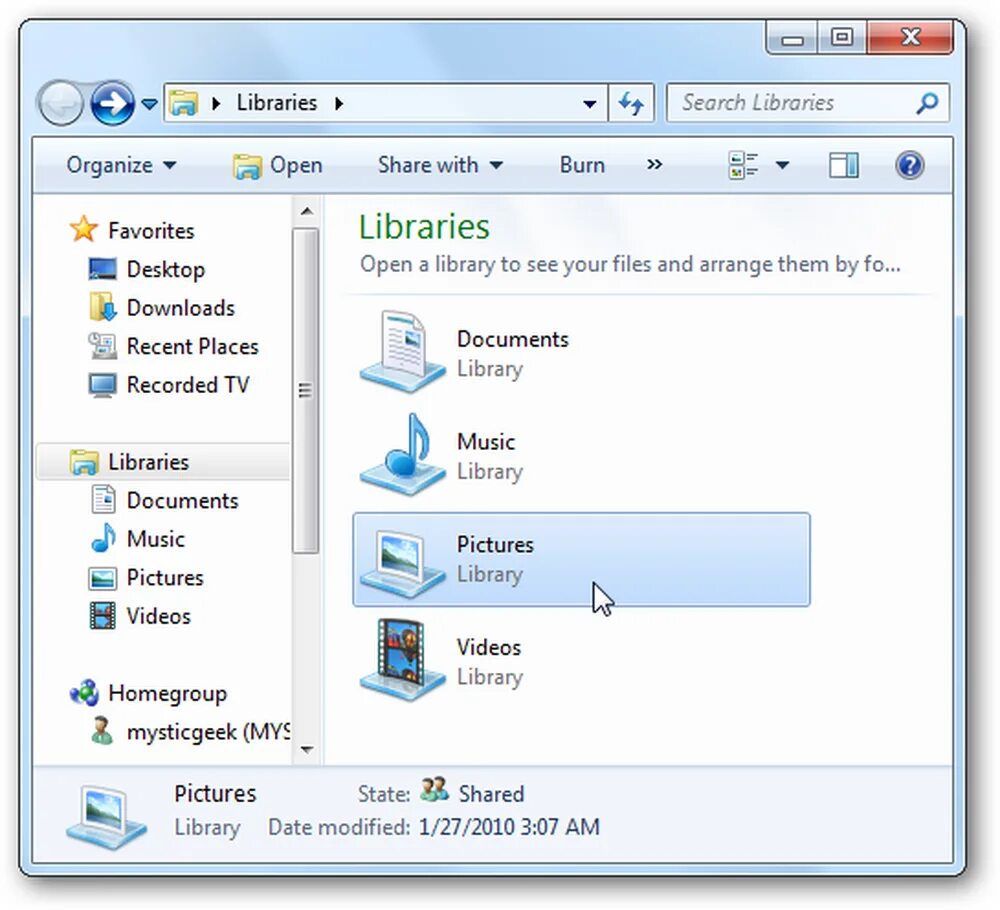Viewport: 1000px width, 910px height.
Task: Show more toolbar commands via chevrons
Action: click(654, 165)
